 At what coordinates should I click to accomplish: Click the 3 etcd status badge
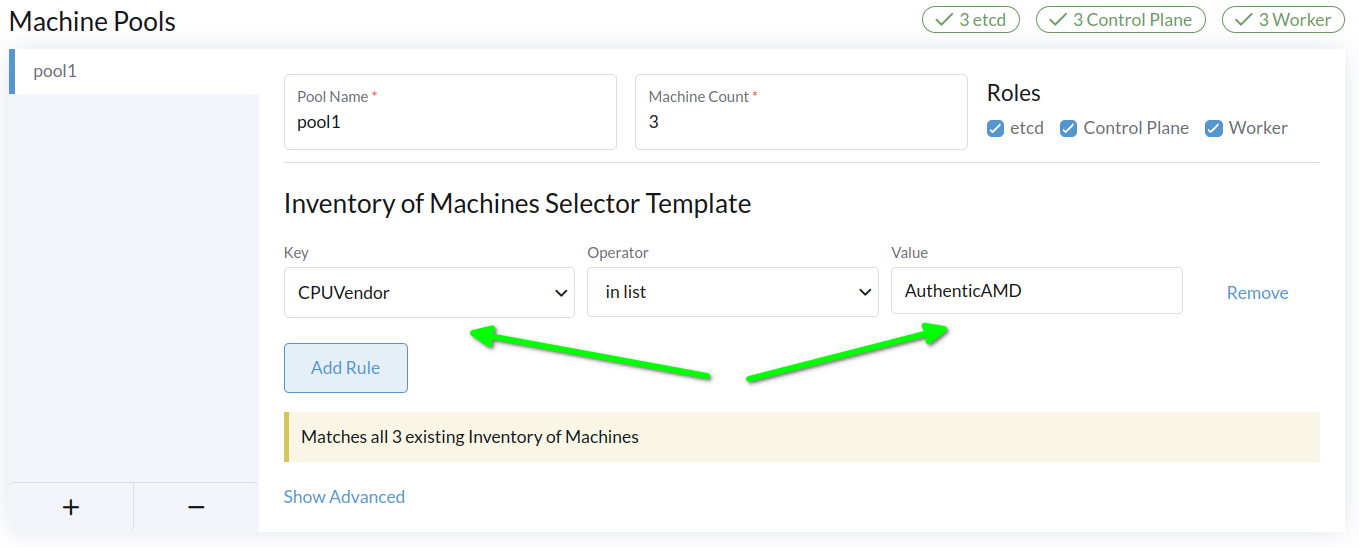(x=970, y=19)
